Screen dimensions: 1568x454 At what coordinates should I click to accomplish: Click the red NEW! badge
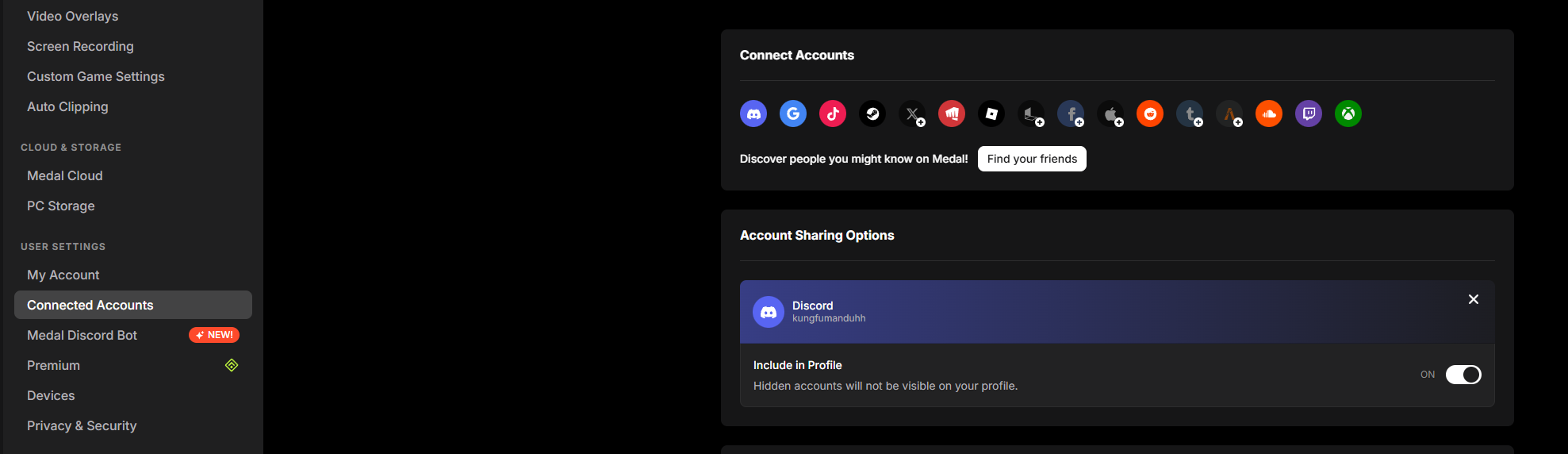214,335
